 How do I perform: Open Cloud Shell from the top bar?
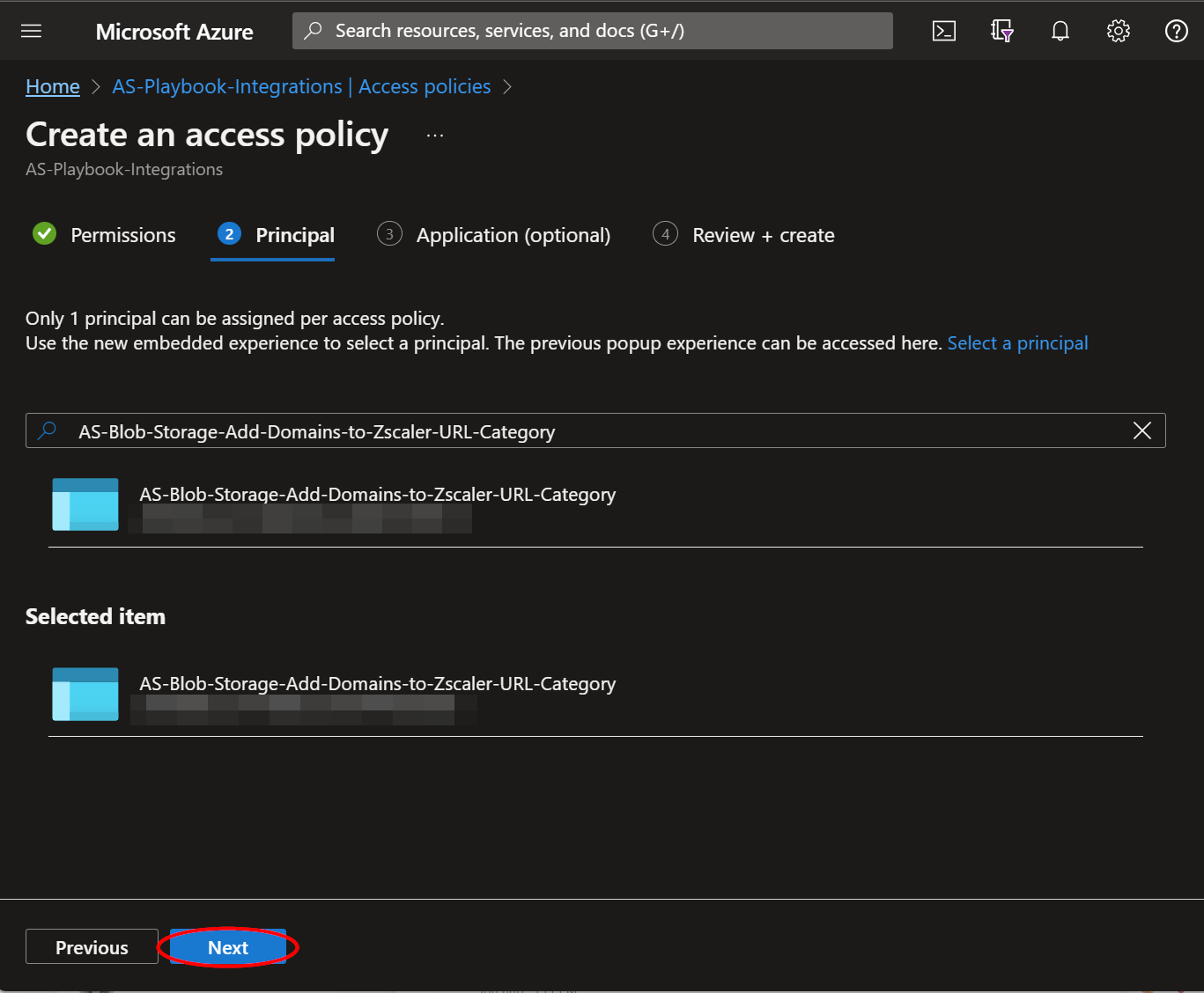click(944, 31)
